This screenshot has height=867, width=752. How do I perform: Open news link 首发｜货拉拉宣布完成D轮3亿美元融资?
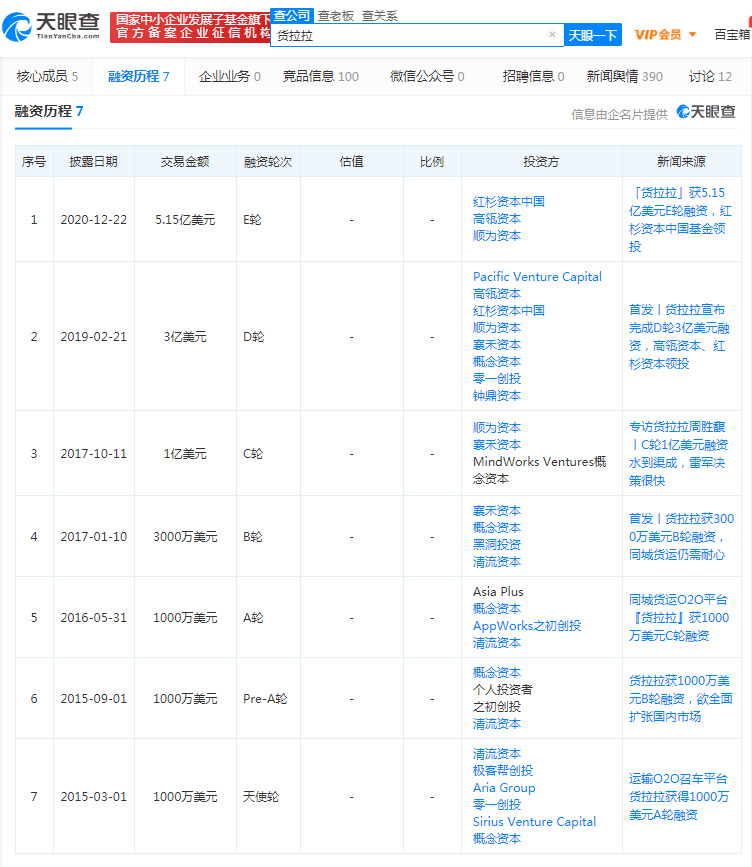681,336
